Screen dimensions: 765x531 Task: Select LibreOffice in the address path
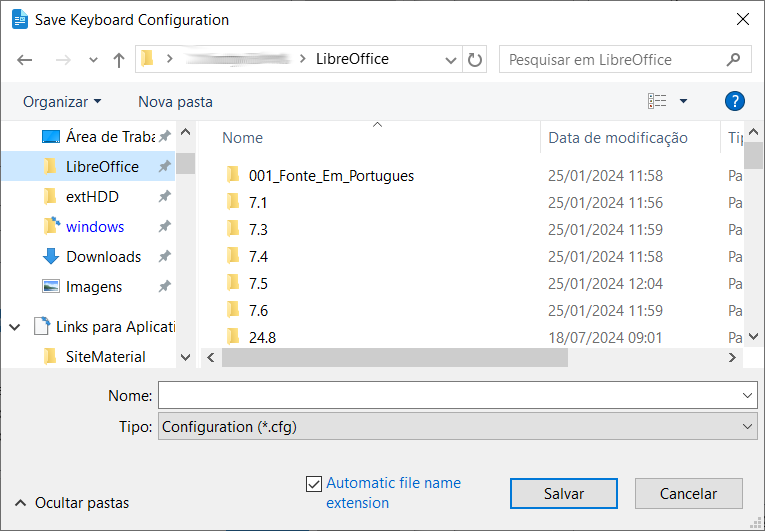click(352, 59)
